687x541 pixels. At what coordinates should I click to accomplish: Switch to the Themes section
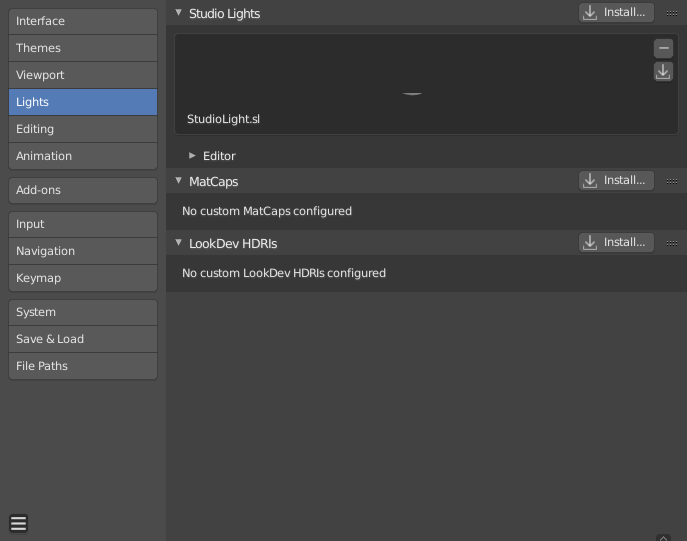pos(83,48)
